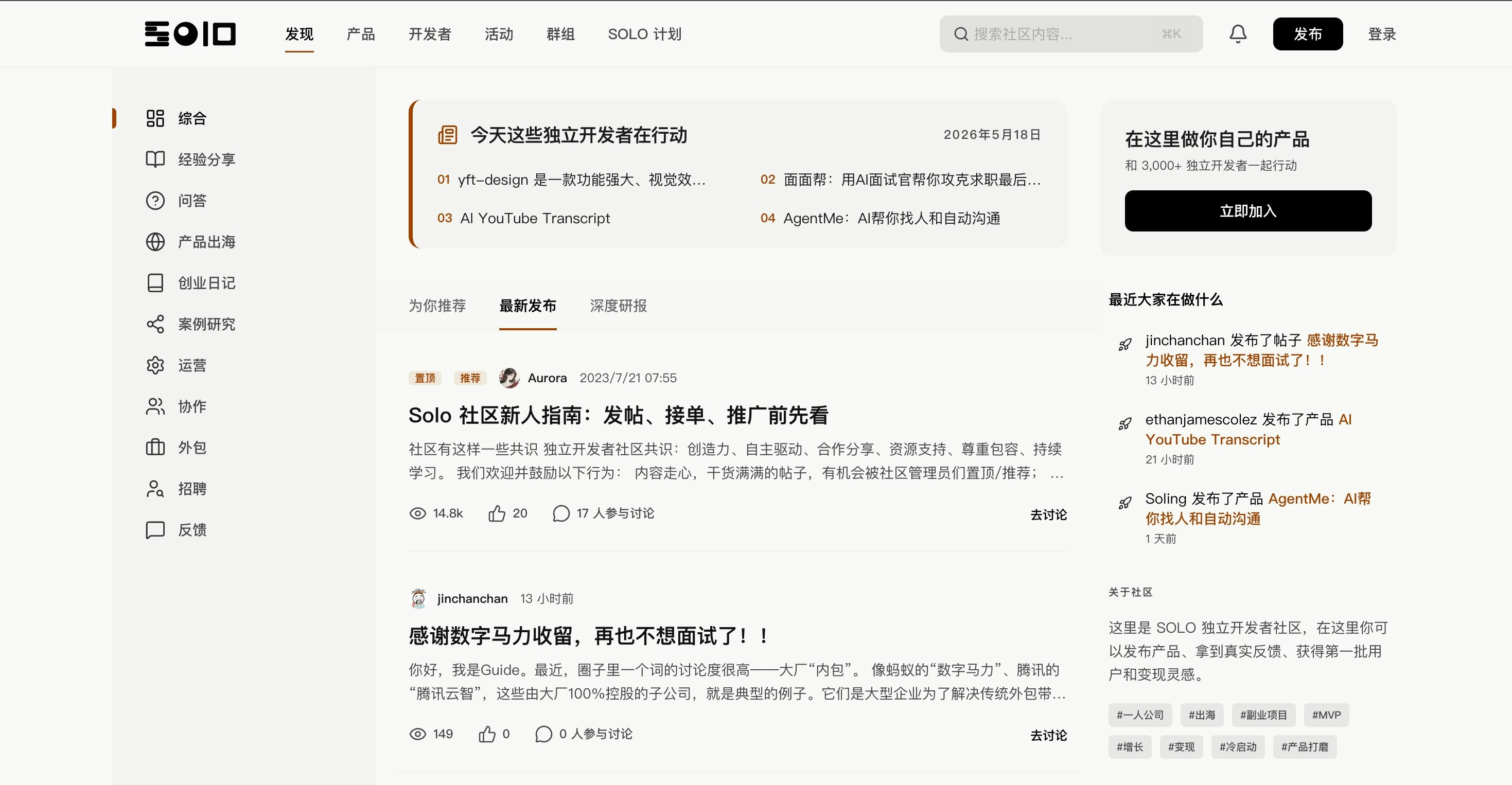The height and width of the screenshot is (785, 1512).
Task: Go to 开发者 in top navigation
Action: pyautogui.click(x=430, y=34)
